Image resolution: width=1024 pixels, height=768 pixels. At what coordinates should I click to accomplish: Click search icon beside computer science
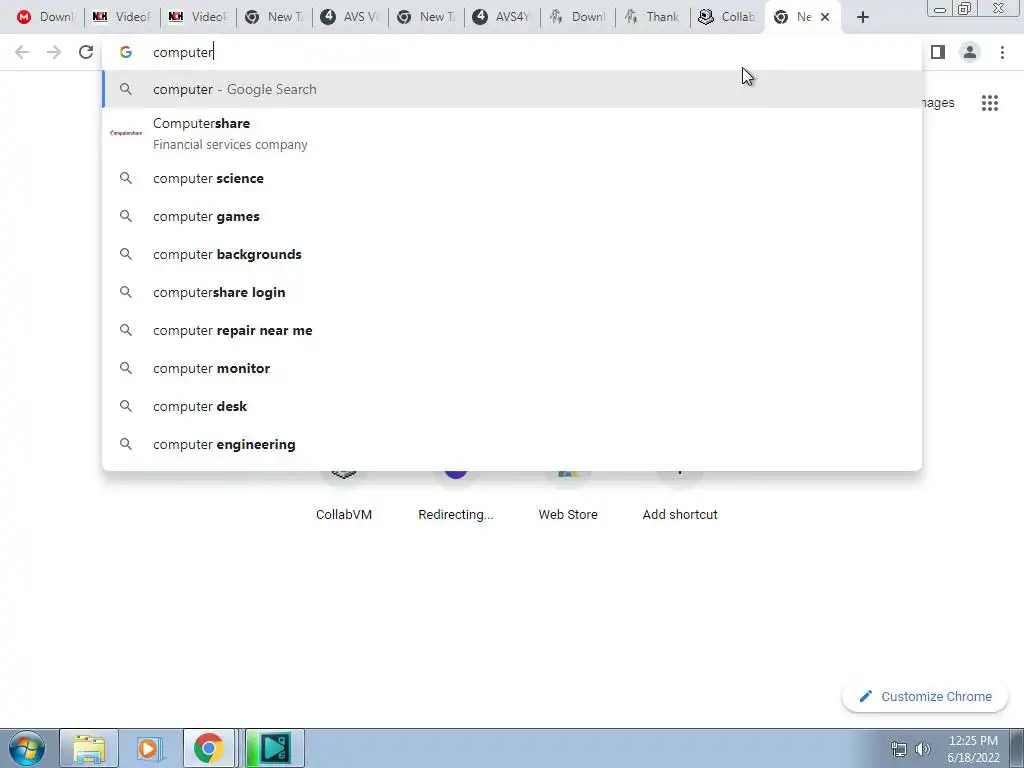tap(126, 178)
